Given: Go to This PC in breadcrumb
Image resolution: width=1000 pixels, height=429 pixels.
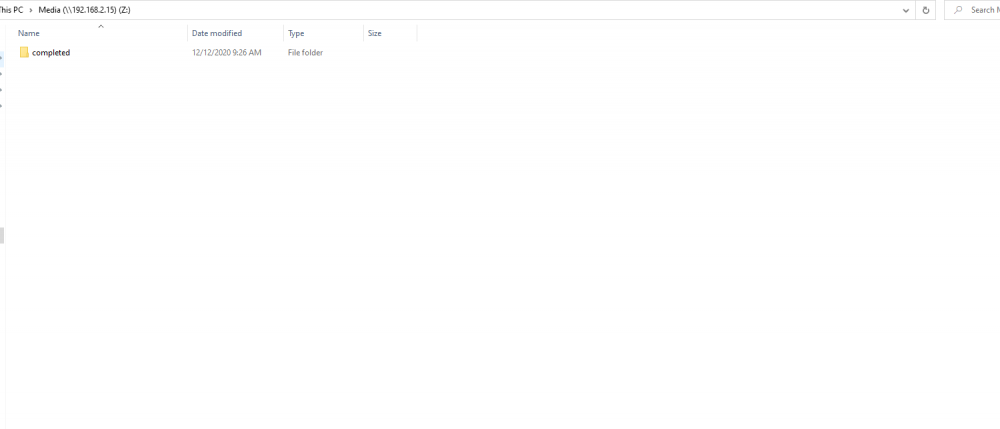Looking at the screenshot, I should tap(11, 10).
